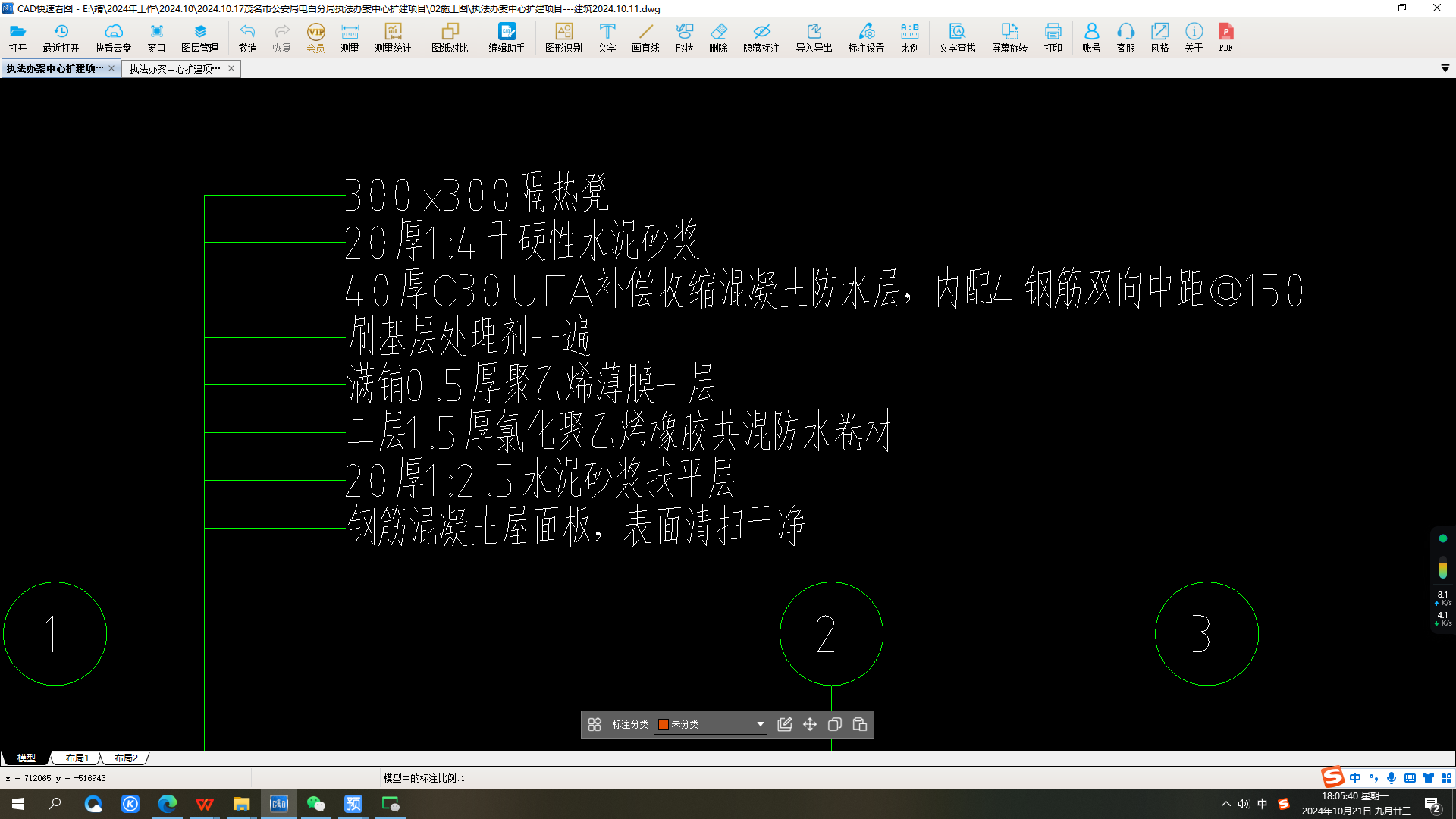
Task: Click the 300x300隔热凳 annotation text
Action: 477,193
